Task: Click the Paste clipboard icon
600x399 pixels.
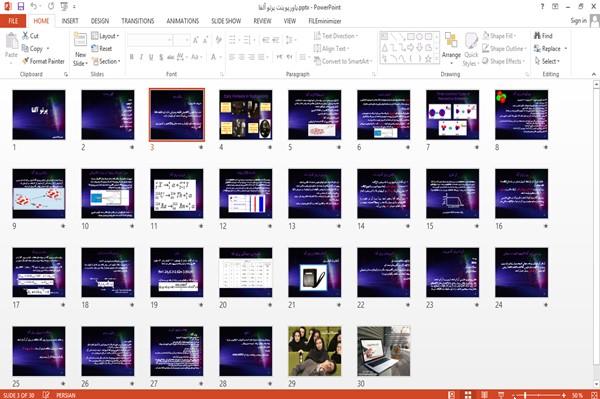Action: tap(11, 41)
